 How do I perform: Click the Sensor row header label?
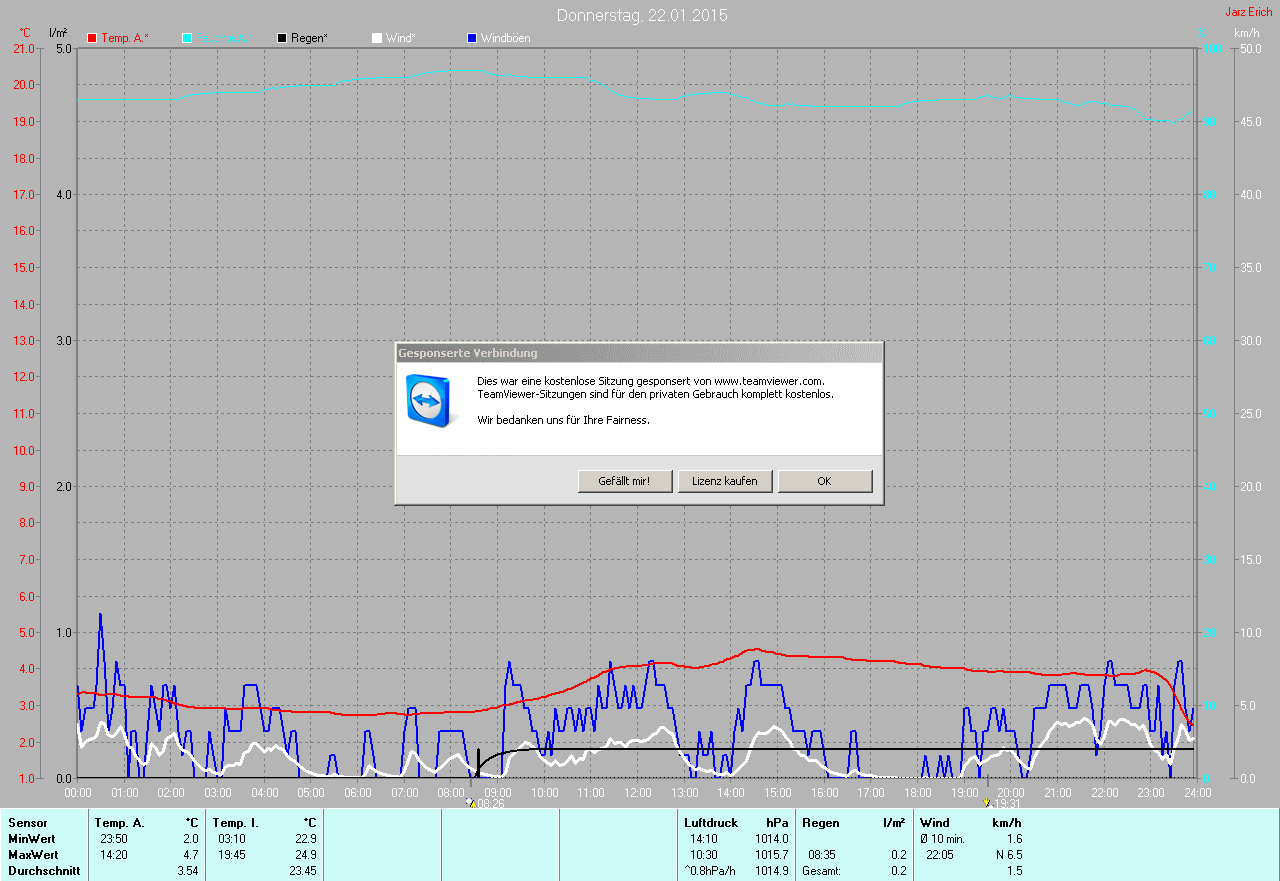[x=27, y=823]
